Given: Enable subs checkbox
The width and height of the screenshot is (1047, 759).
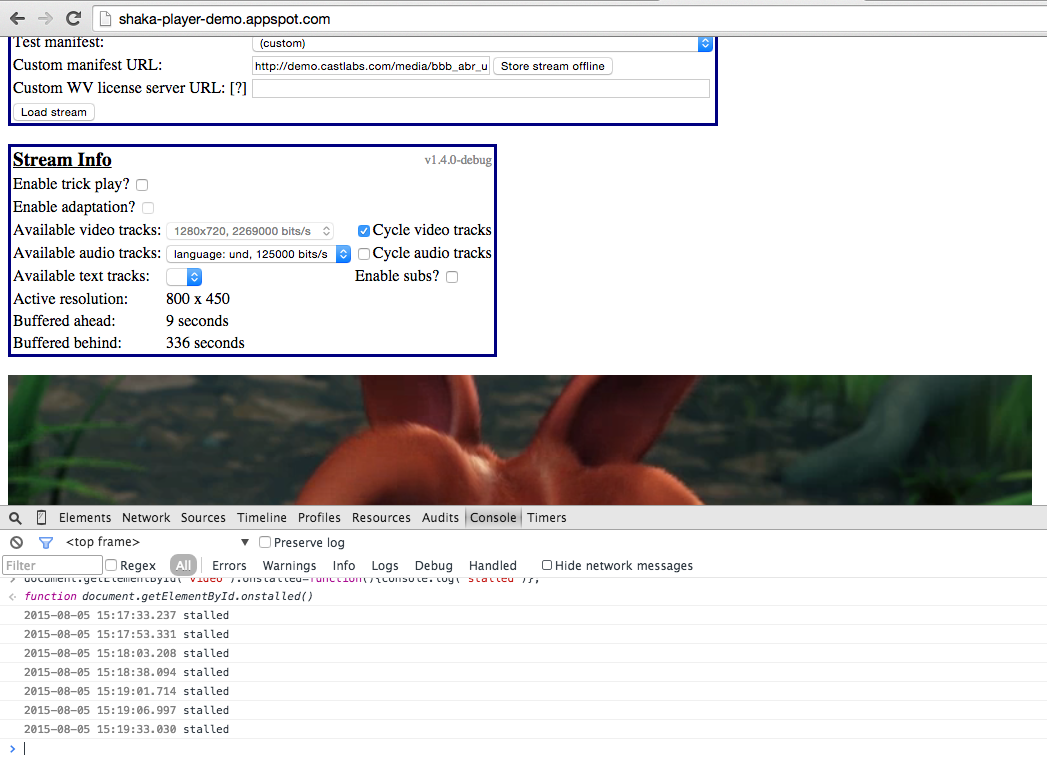Looking at the screenshot, I should point(452,277).
